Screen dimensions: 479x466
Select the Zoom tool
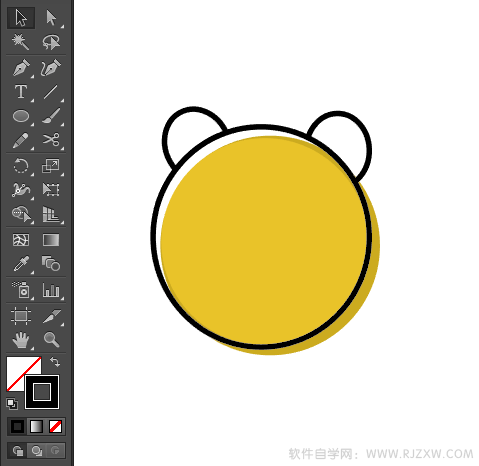click(x=51, y=340)
